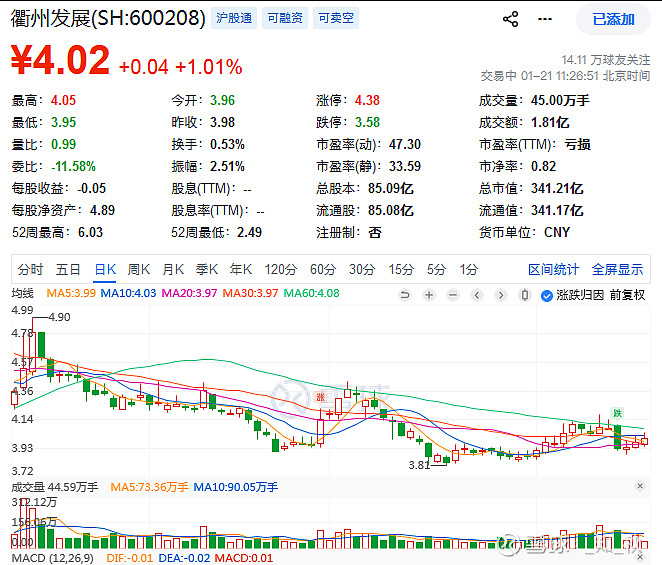
Task: Switch to the 120分 chart tab
Action: click(x=281, y=269)
